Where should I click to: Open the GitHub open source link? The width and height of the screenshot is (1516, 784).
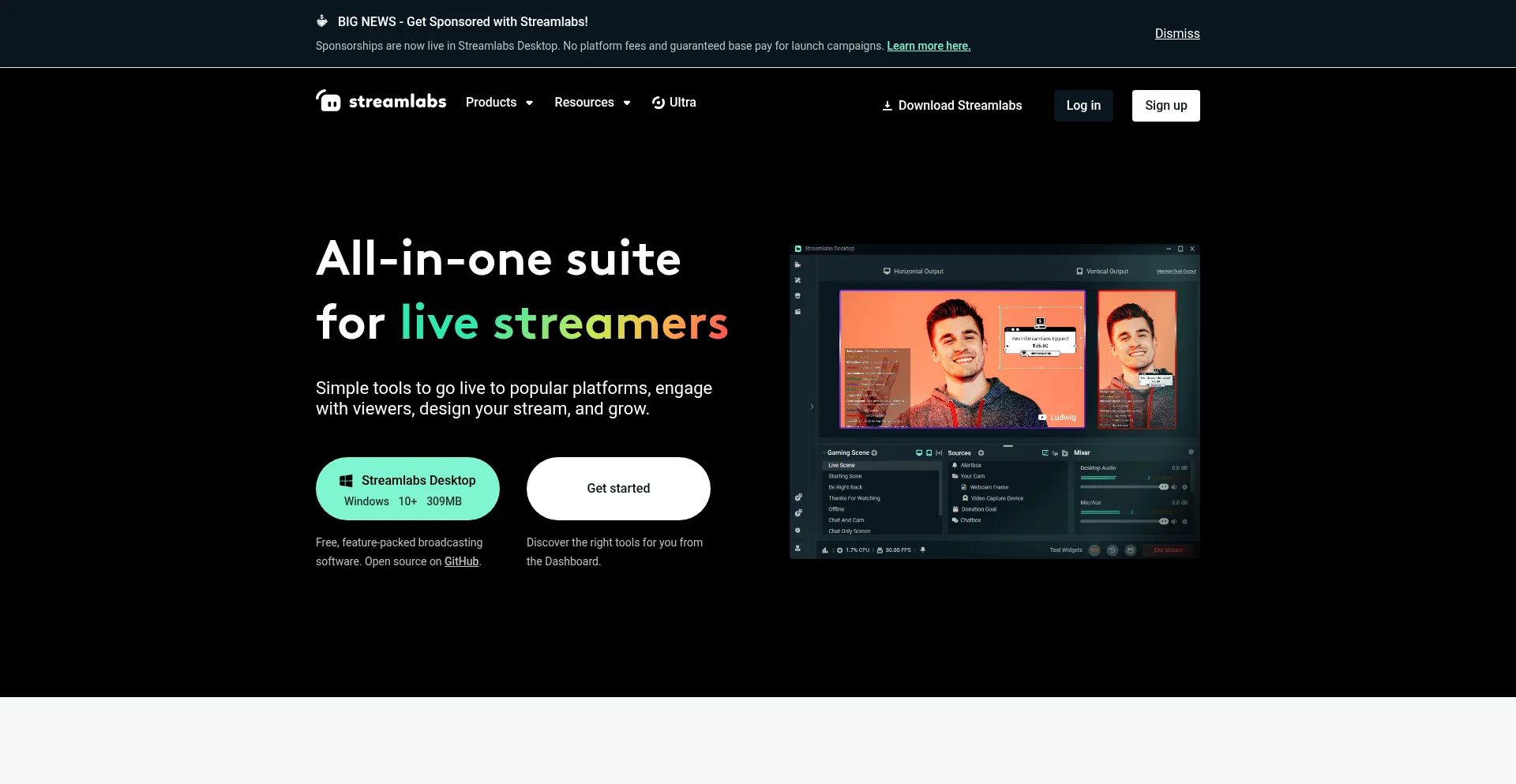[x=461, y=561]
